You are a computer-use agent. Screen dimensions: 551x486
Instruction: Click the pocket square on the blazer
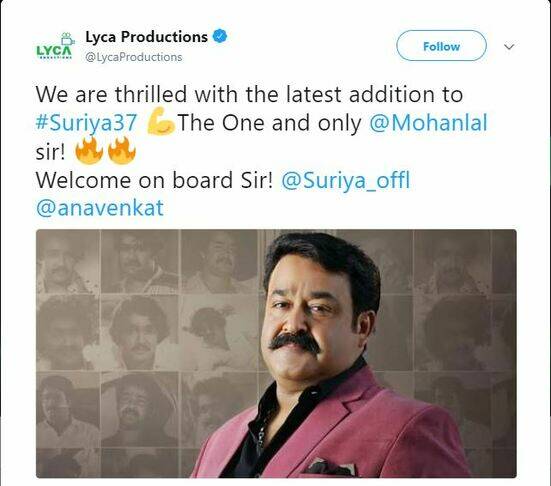[329, 468]
